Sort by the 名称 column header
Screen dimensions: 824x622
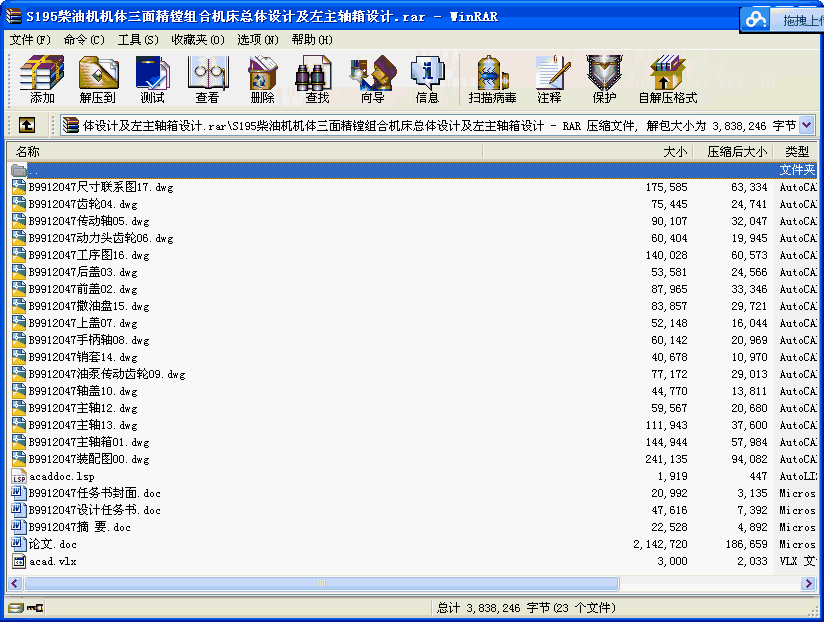click(28, 152)
